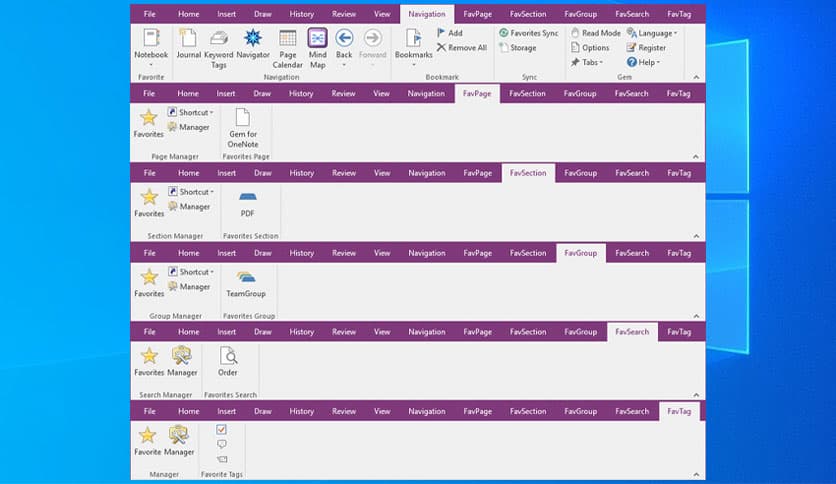Open Shortcut dropdown in Section Manager group
This screenshot has width=836, height=484.
point(191,192)
